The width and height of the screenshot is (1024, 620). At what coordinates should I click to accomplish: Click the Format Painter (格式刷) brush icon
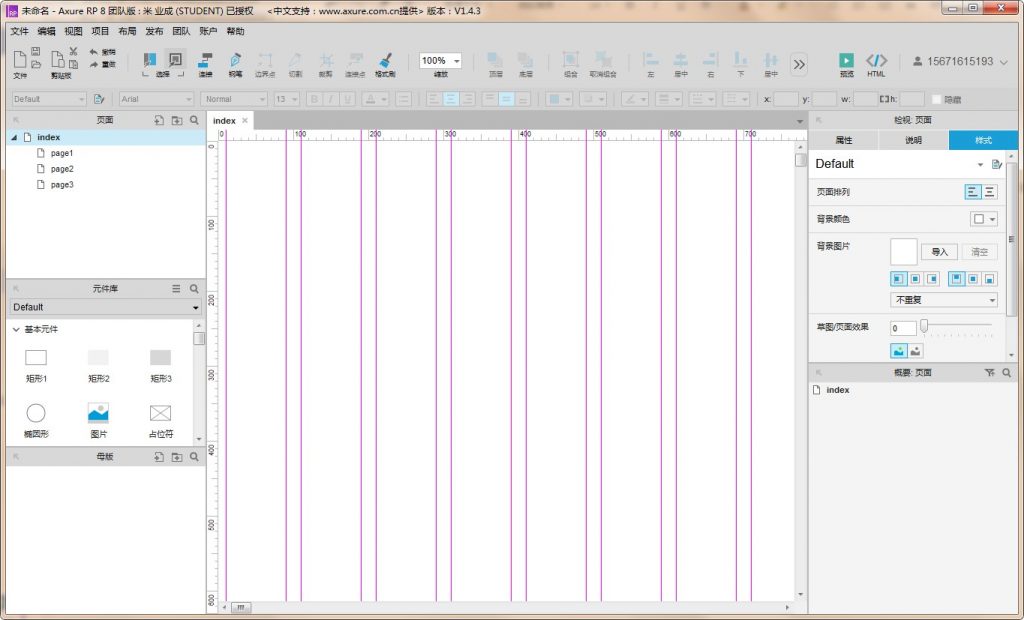(385, 62)
